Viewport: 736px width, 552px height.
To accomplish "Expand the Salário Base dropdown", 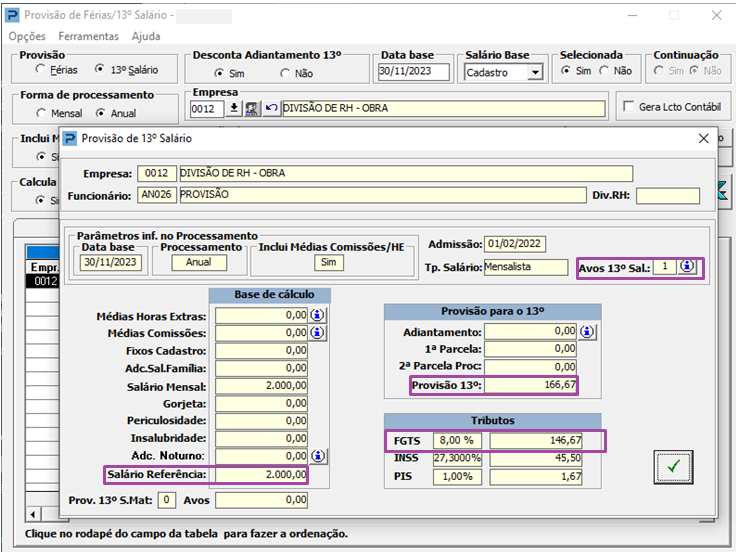I will [535, 72].
